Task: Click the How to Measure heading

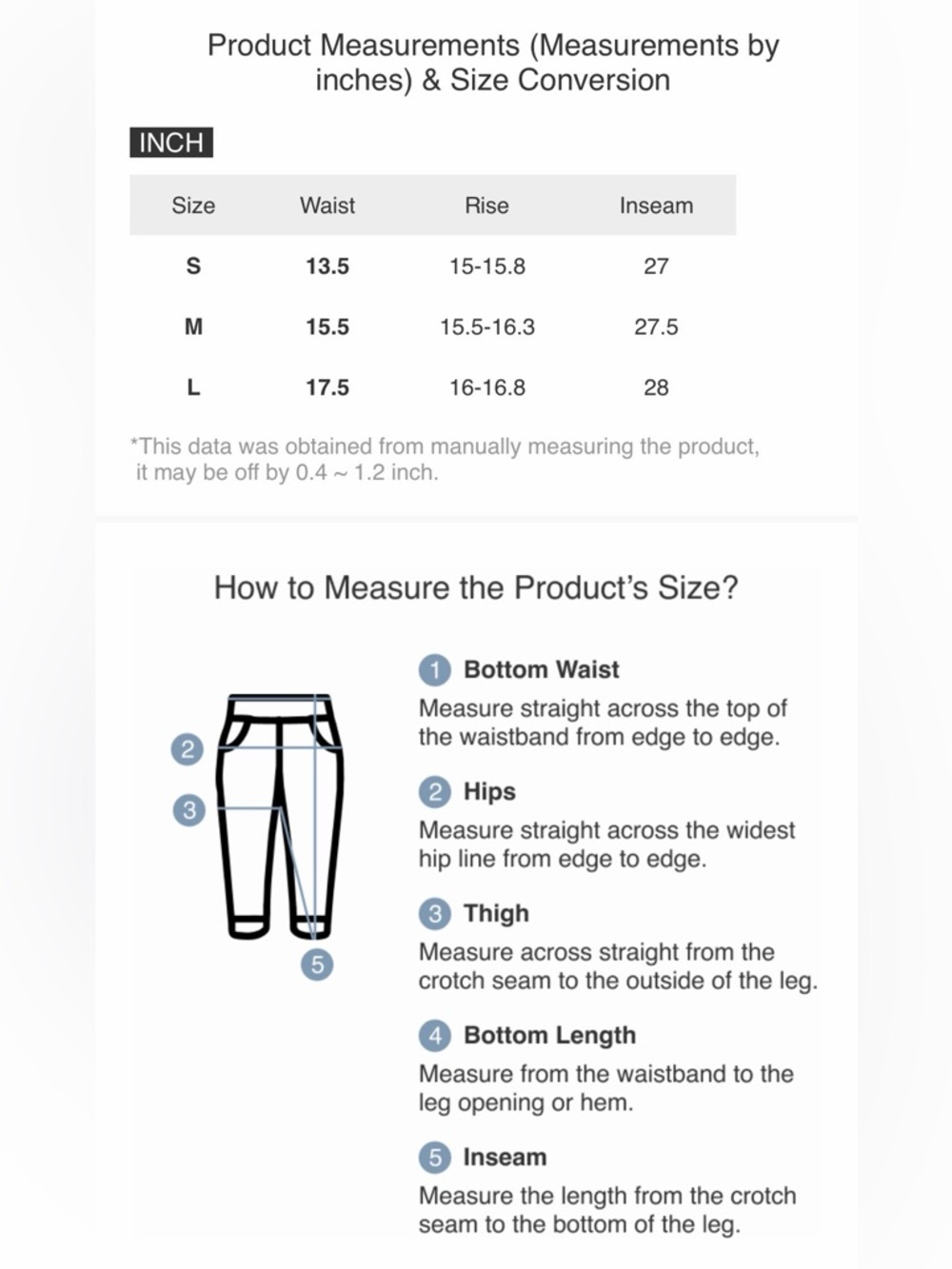Action: pyautogui.click(x=476, y=587)
